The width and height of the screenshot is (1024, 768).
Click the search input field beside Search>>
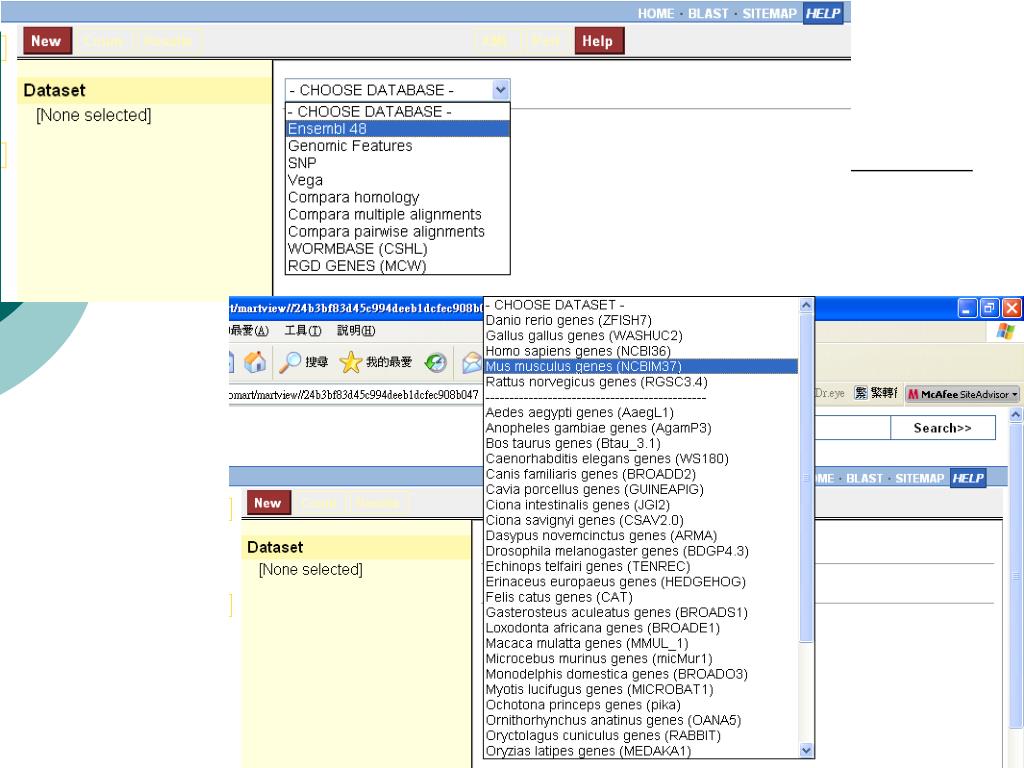(853, 428)
